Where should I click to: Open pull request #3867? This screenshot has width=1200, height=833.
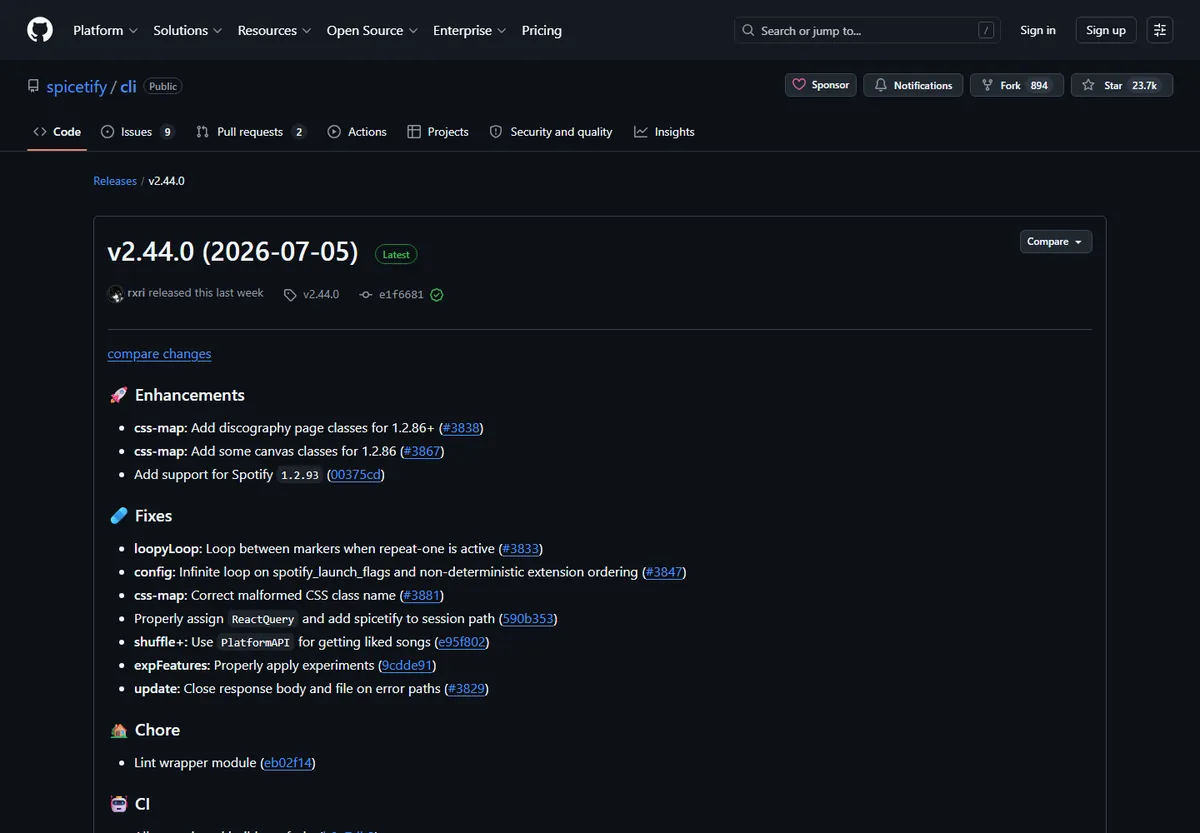422,451
